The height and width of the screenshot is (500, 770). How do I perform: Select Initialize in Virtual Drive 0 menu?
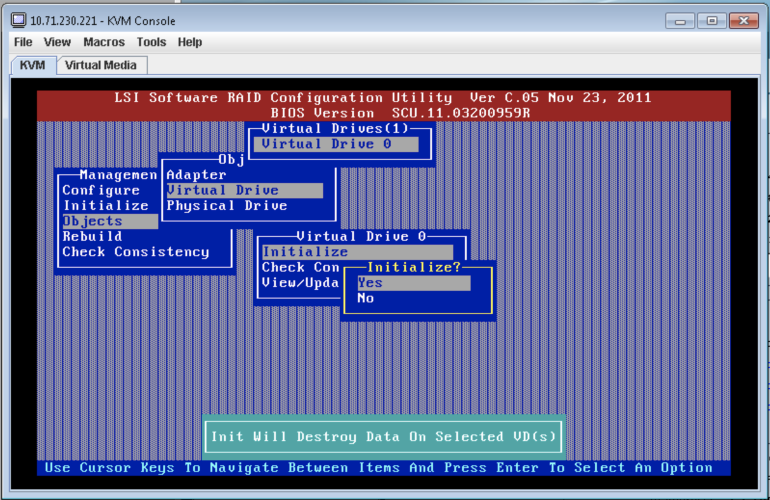[358, 252]
